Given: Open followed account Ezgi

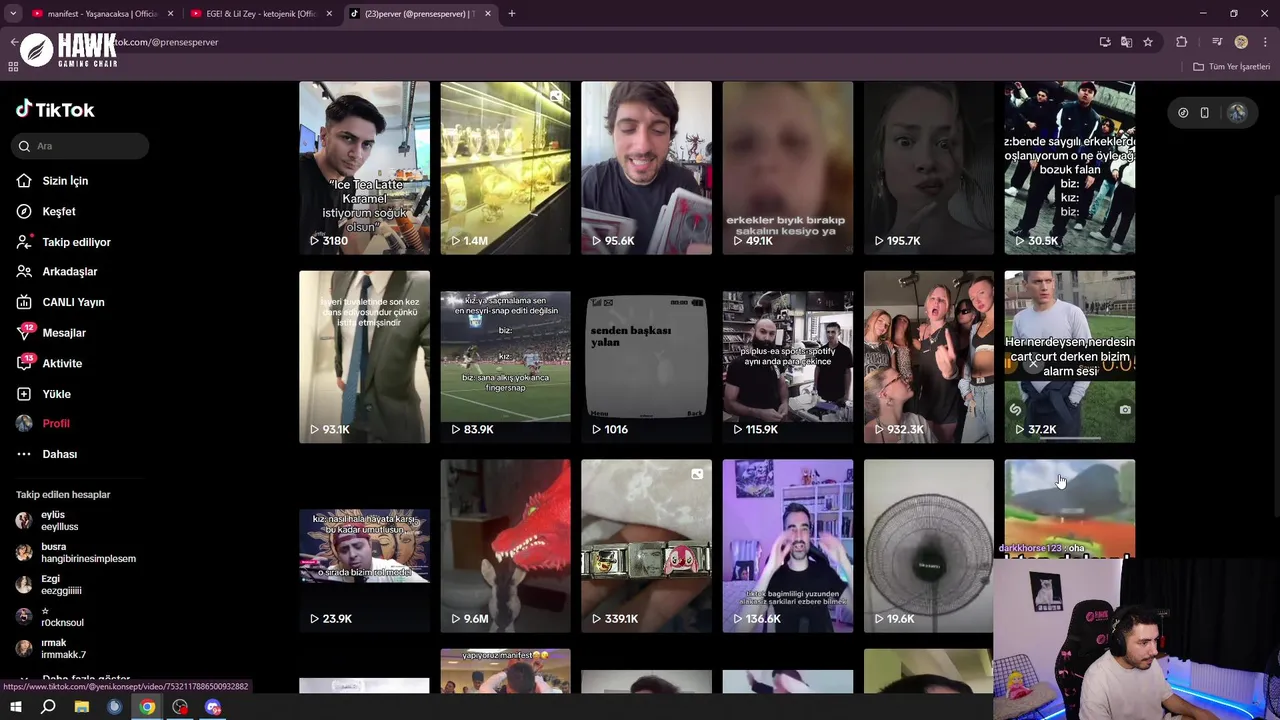Looking at the screenshot, I should click(x=50, y=585).
